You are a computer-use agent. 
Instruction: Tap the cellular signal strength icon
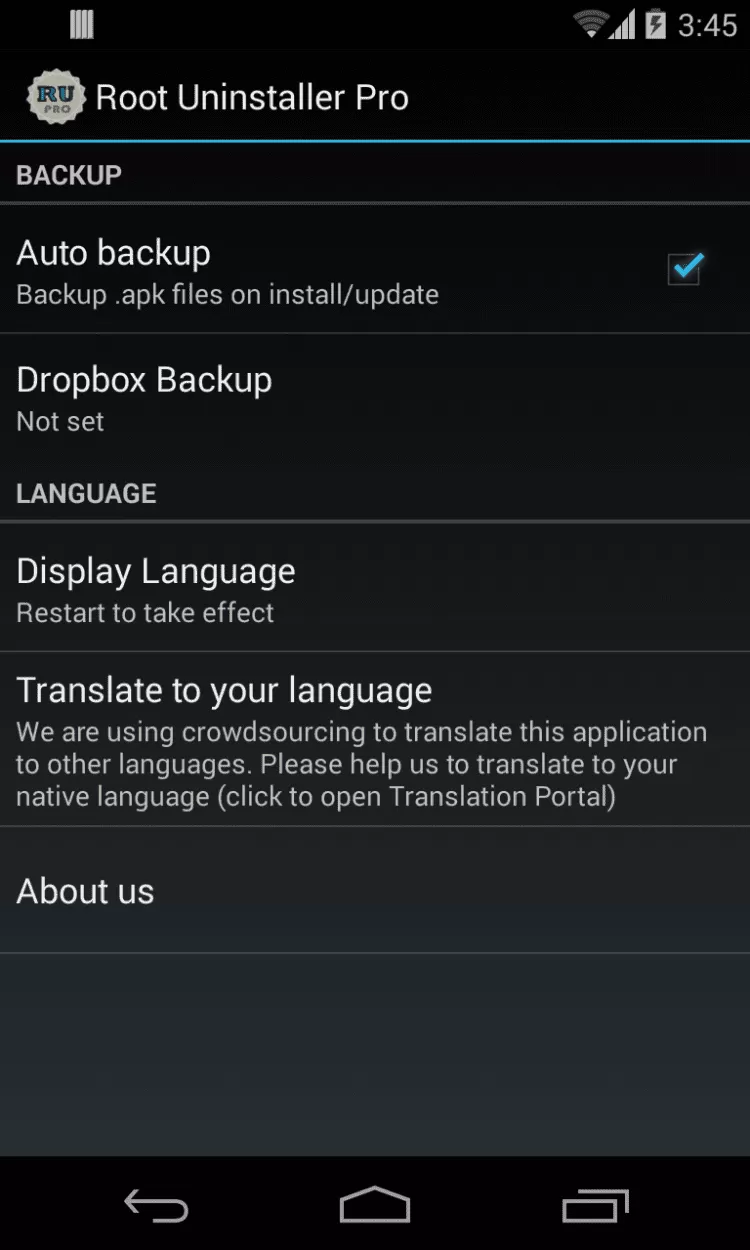tap(623, 25)
